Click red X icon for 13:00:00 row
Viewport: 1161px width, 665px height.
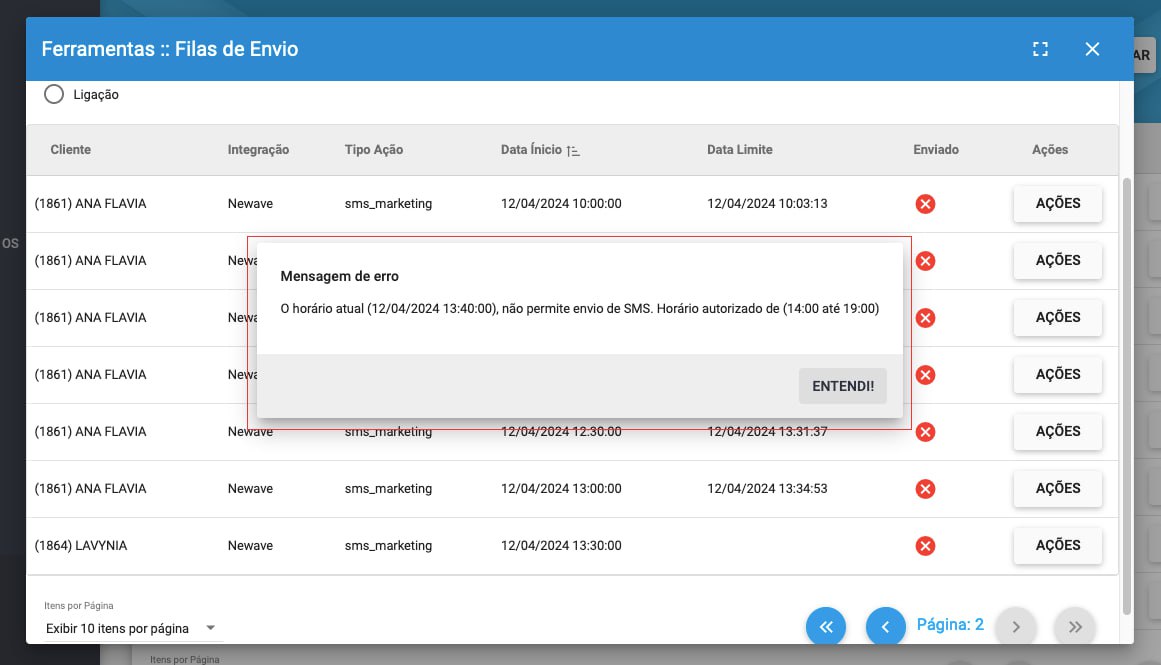coord(925,489)
